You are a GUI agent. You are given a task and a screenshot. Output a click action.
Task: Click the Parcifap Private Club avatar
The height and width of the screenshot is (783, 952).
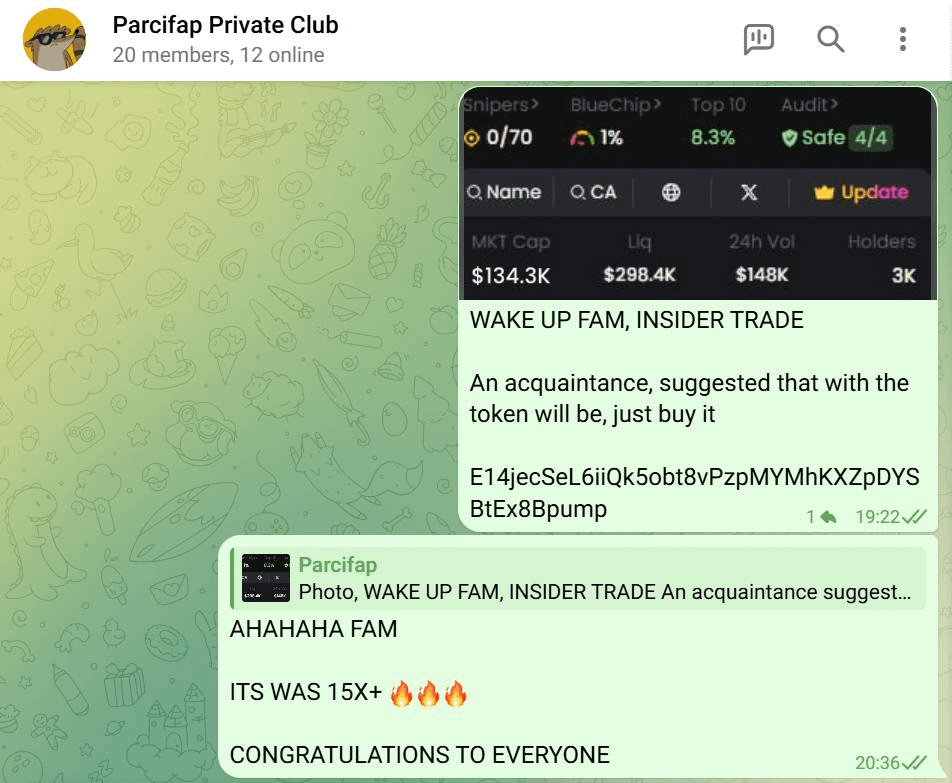[x=54, y=39]
